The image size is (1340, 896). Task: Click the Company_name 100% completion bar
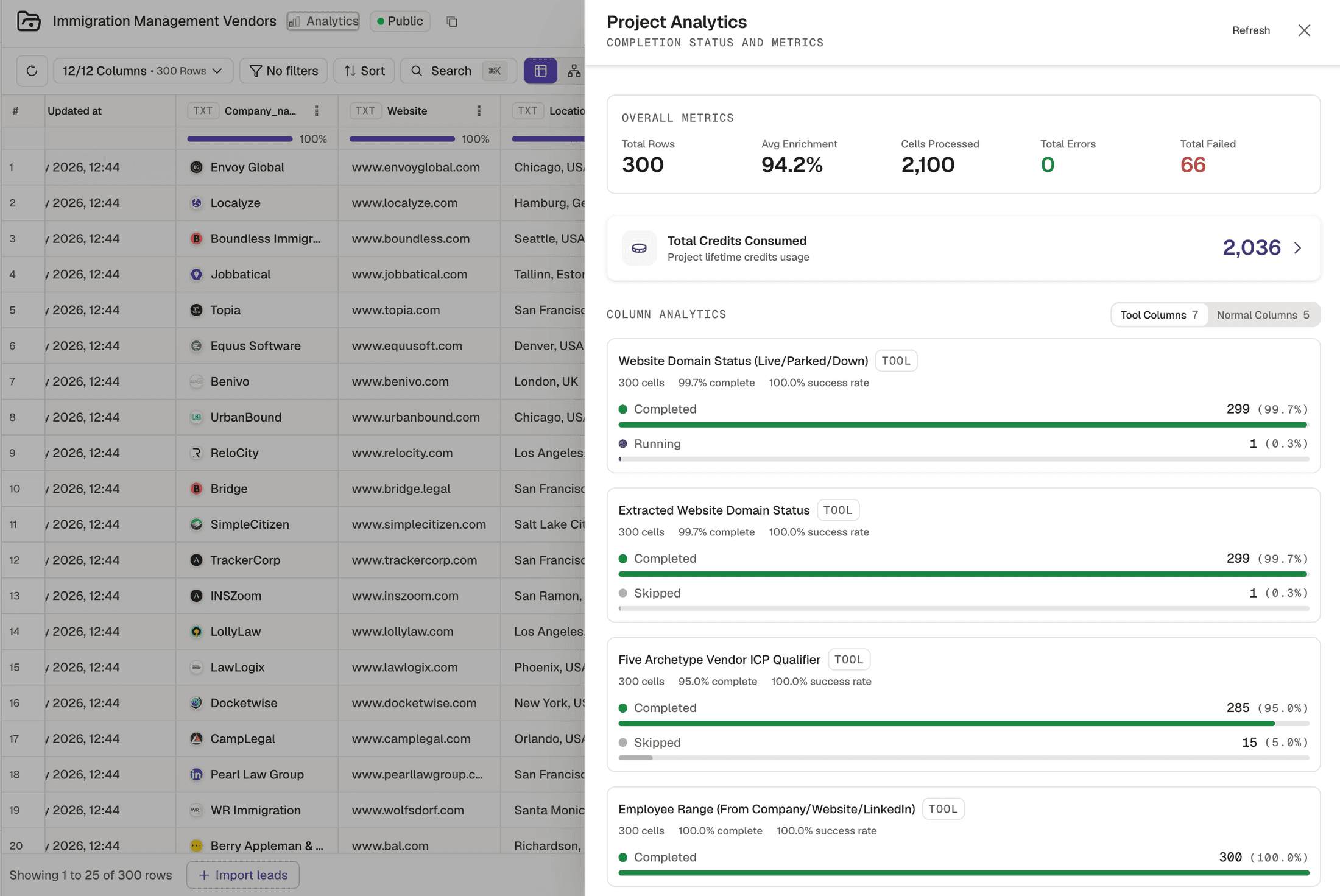point(240,139)
